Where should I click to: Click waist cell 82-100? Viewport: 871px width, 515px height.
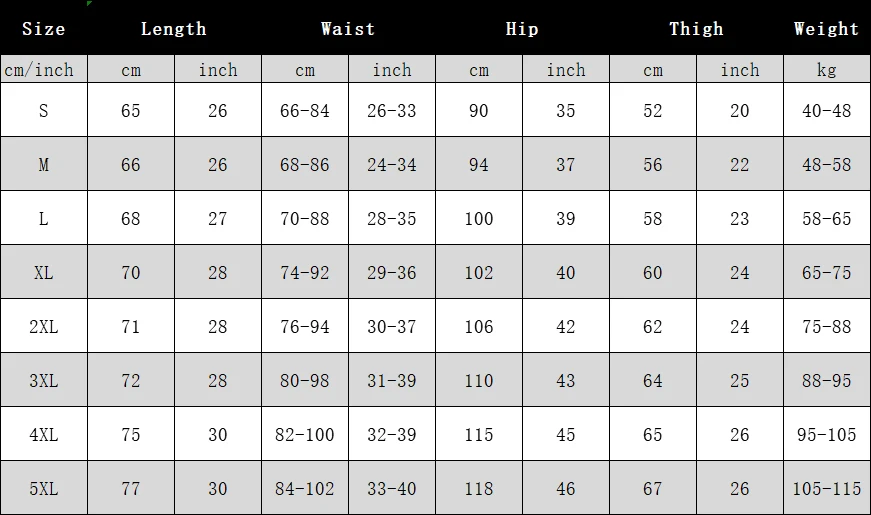(x=304, y=434)
